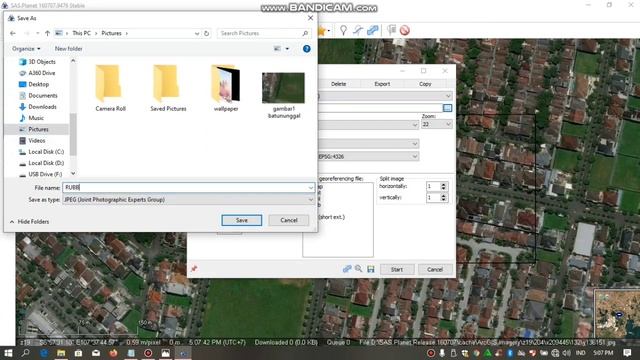Screen dimensions: 640x360
Task: Open volume control in system tray
Action: click(x=566, y=353)
